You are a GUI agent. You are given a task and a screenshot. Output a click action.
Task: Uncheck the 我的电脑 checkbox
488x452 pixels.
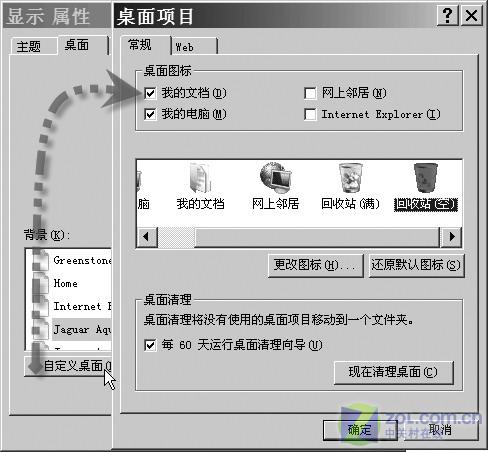(150, 114)
